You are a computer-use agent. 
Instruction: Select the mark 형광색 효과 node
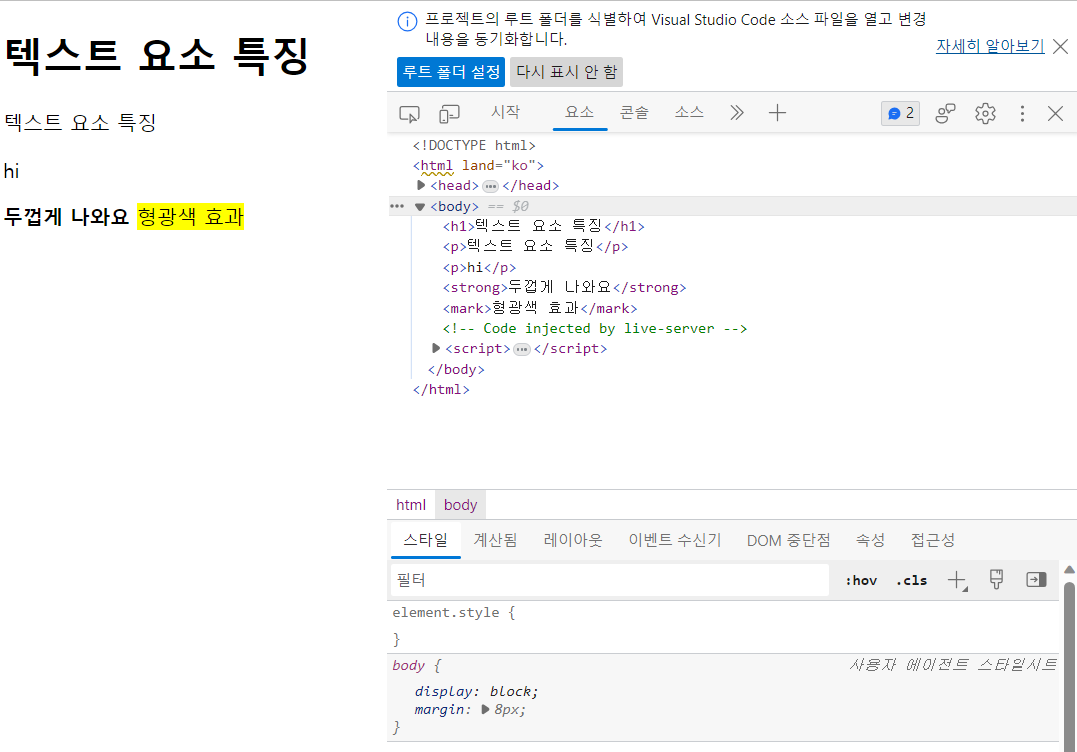[x=540, y=308]
